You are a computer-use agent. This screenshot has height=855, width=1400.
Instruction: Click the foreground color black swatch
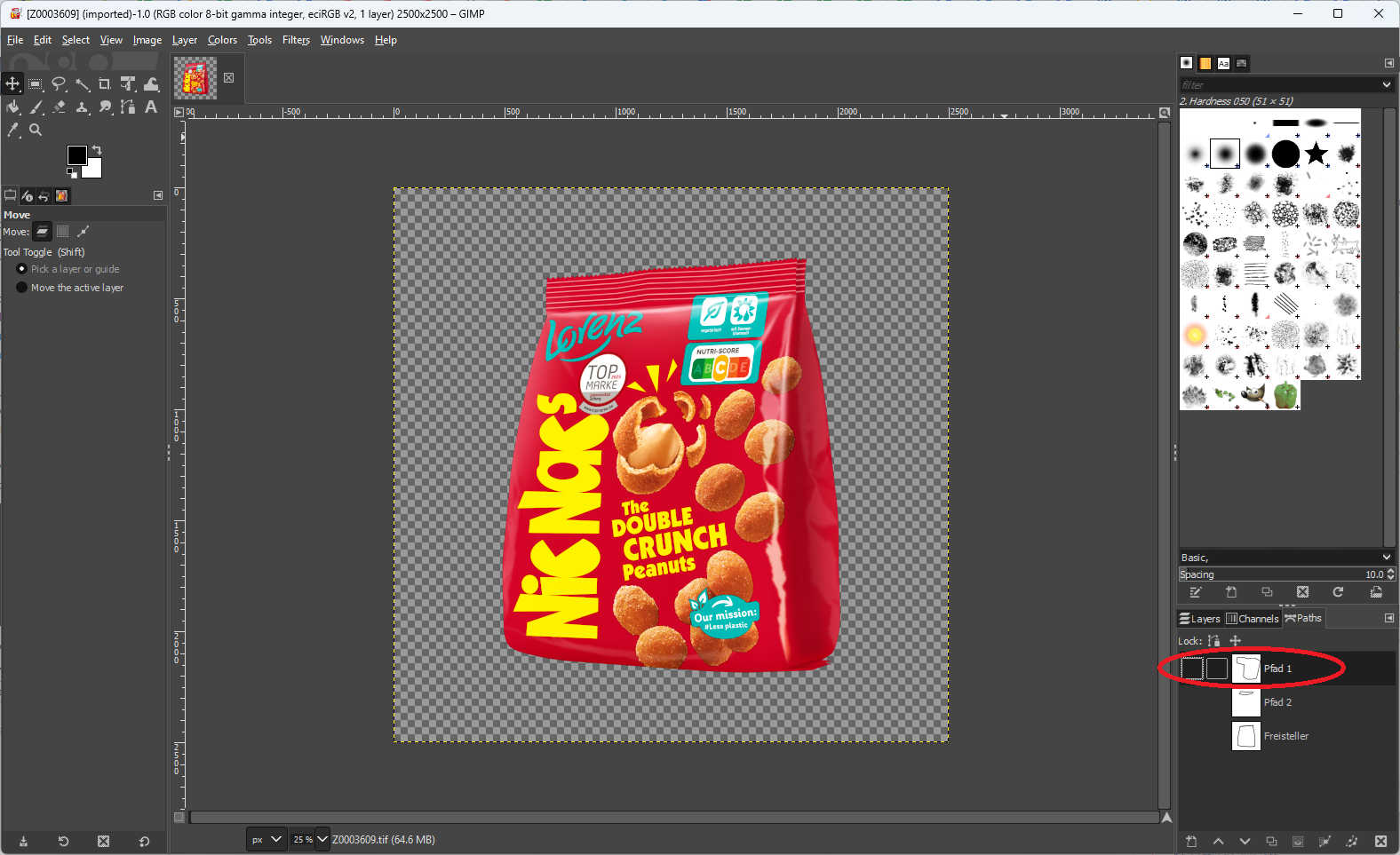(76, 155)
